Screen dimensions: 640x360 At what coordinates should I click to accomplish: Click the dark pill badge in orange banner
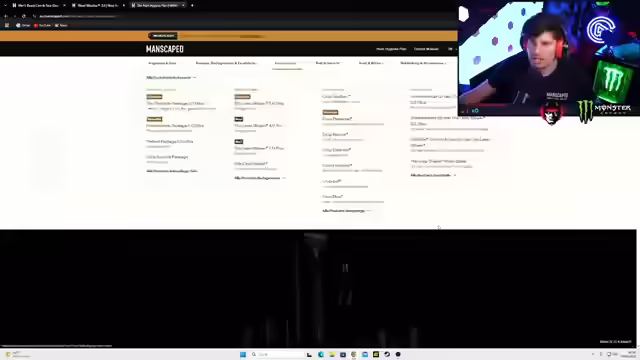[163, 36]
